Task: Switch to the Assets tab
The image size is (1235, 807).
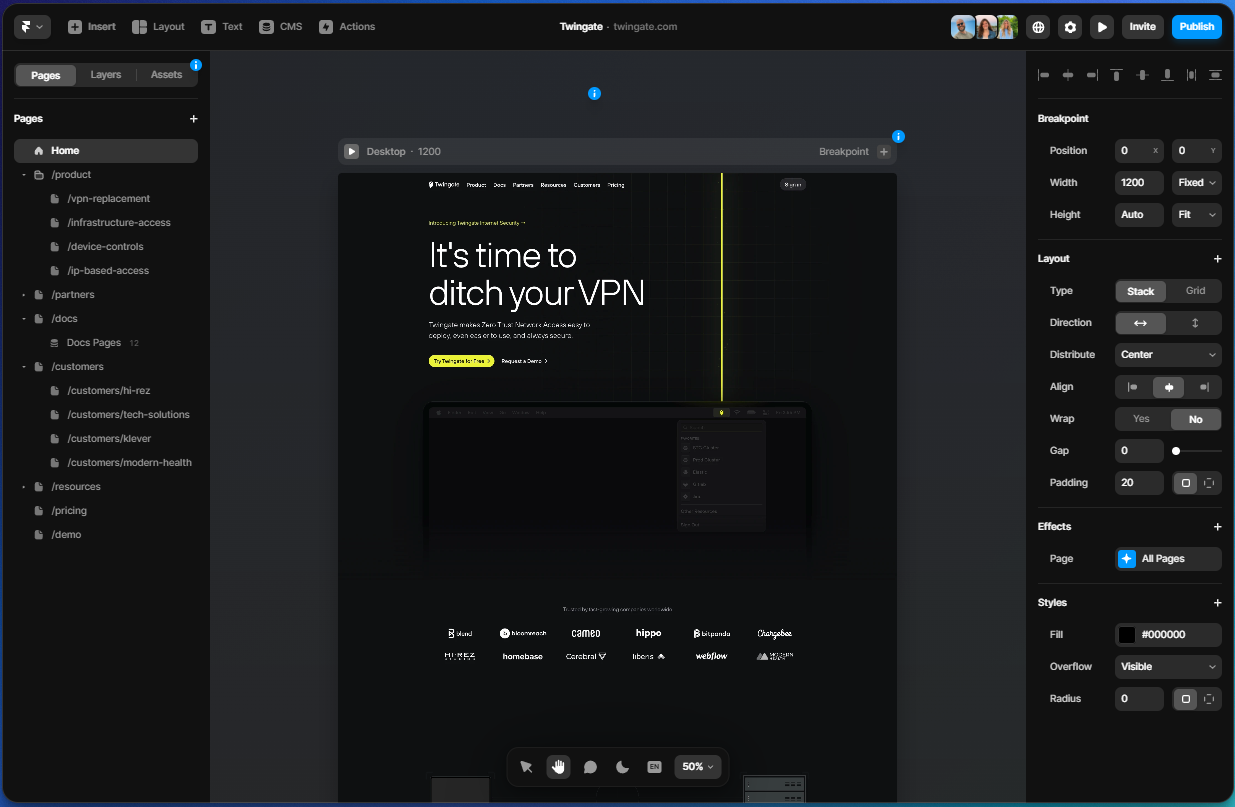Action: click(166, 74)
